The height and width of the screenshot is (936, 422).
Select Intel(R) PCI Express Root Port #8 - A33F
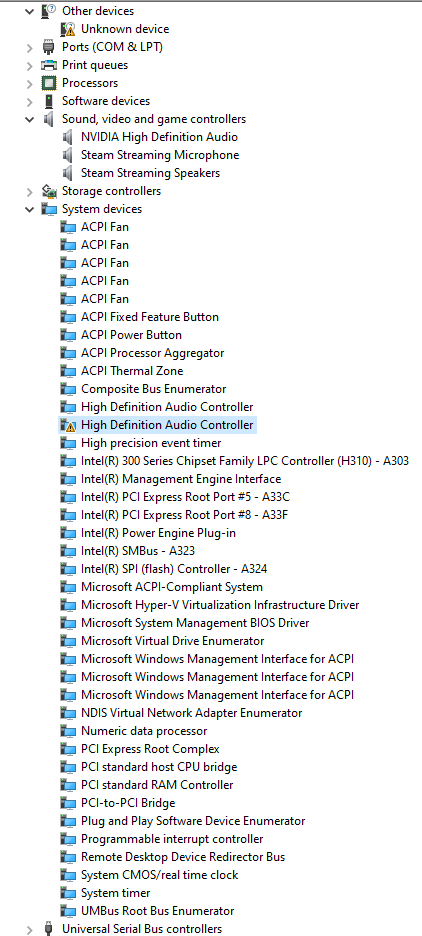[x=186, y=515]
